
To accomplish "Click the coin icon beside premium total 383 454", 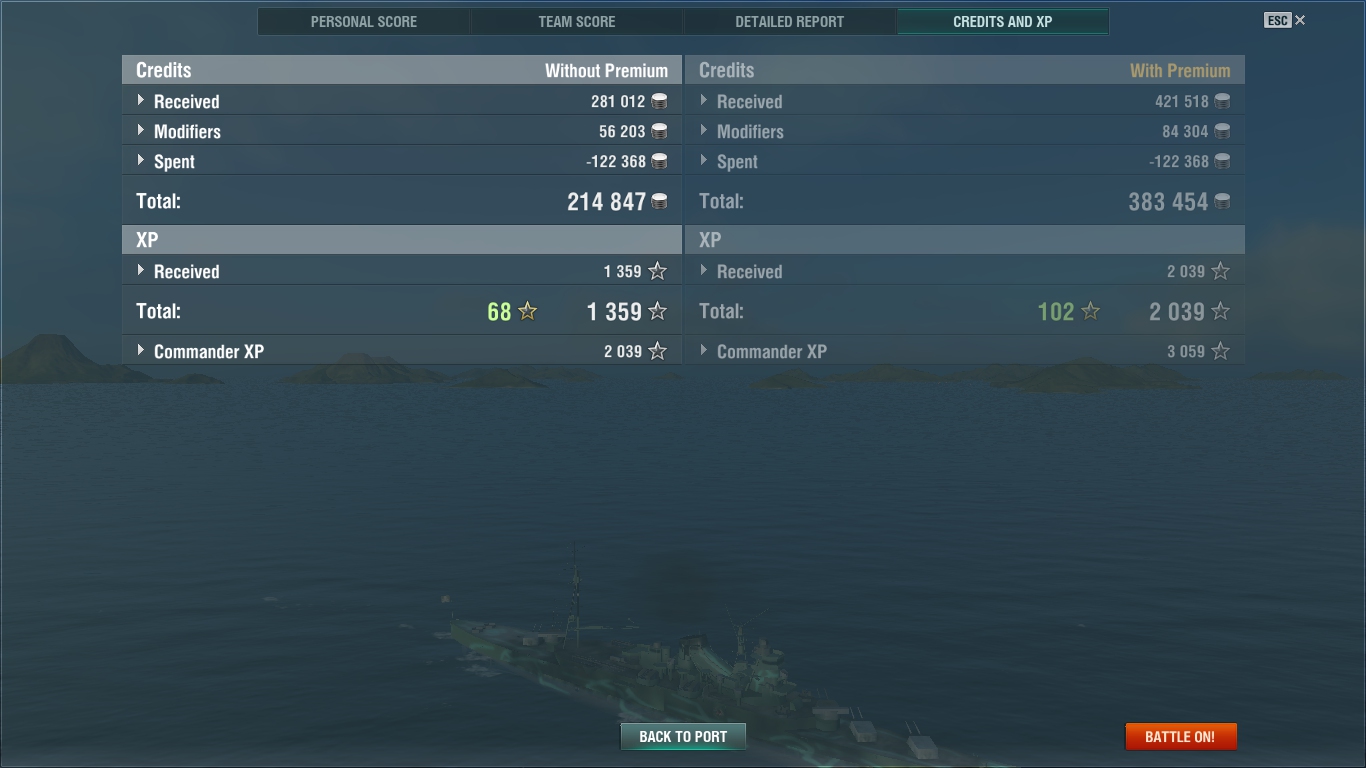I will pyautogui.click(x=1222, y=201).
